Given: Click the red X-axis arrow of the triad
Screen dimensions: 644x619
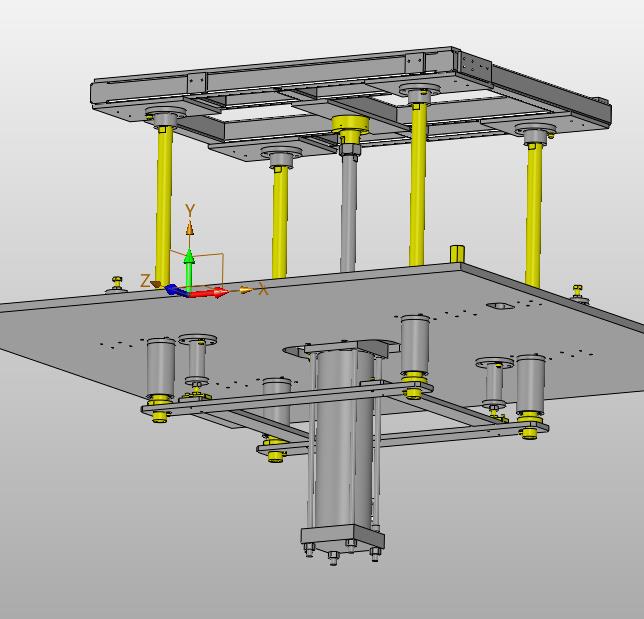Looking at the screenshot, I should click(209, 293).
